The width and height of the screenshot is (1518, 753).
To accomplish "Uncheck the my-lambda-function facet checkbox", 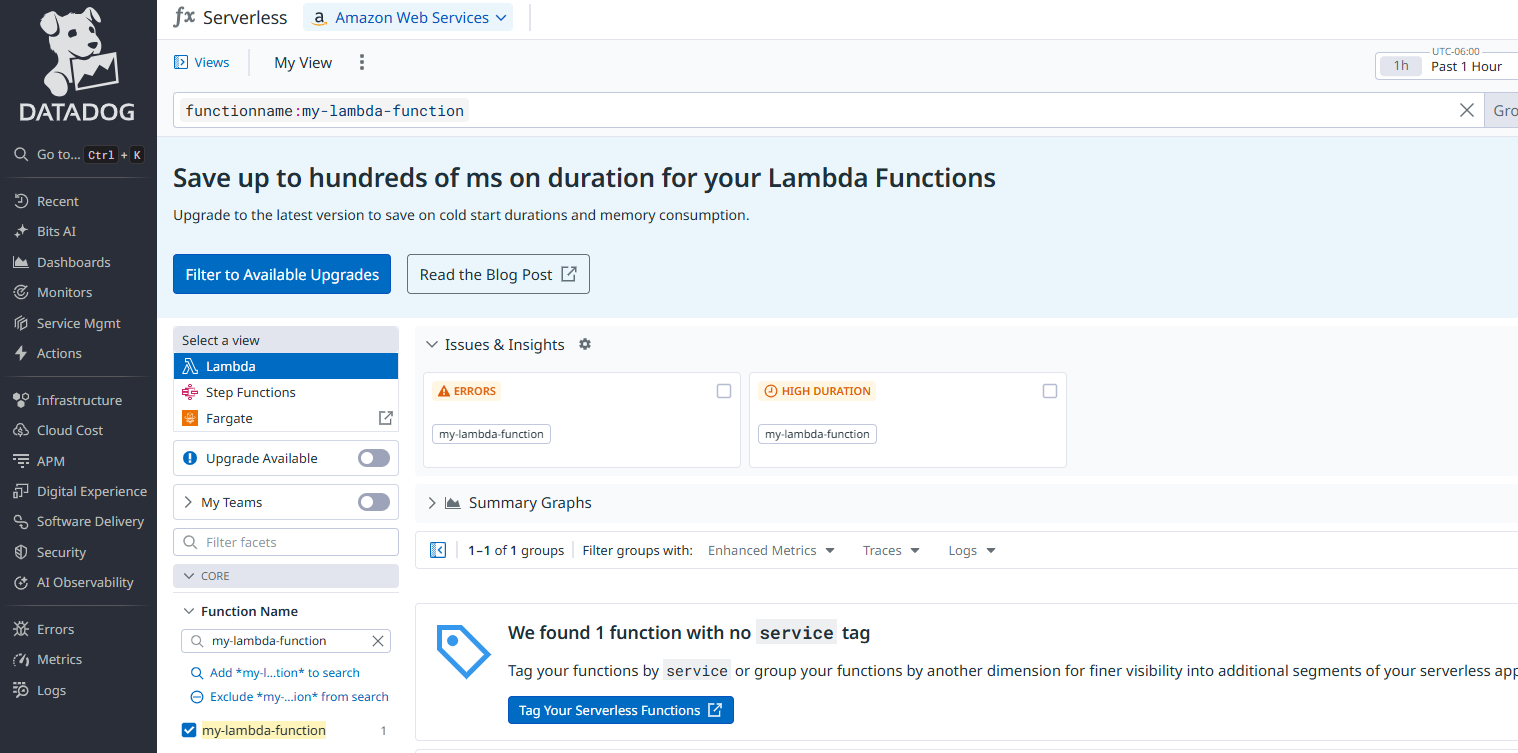I will 189,730.
